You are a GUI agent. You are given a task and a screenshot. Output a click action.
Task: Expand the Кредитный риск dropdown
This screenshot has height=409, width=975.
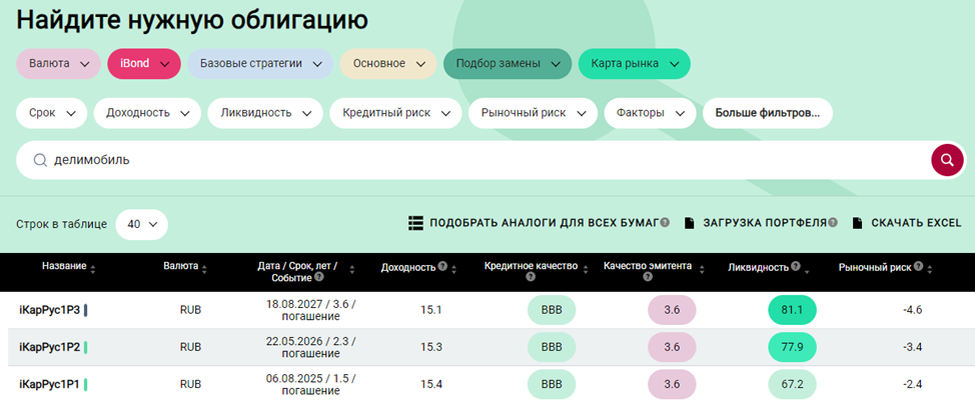[x=396, y=113]
